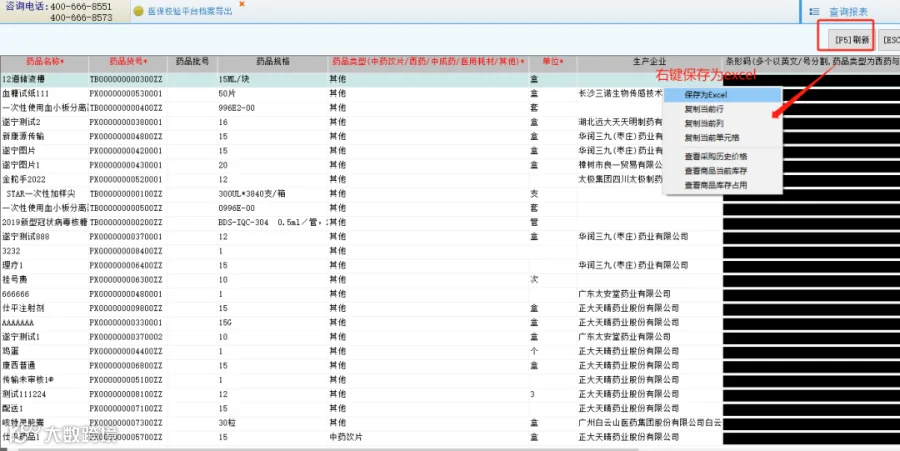This screenshot has width=900, height=451.
Task: Click the 中药饮片 type cell
Action: (x=428, y=437)
